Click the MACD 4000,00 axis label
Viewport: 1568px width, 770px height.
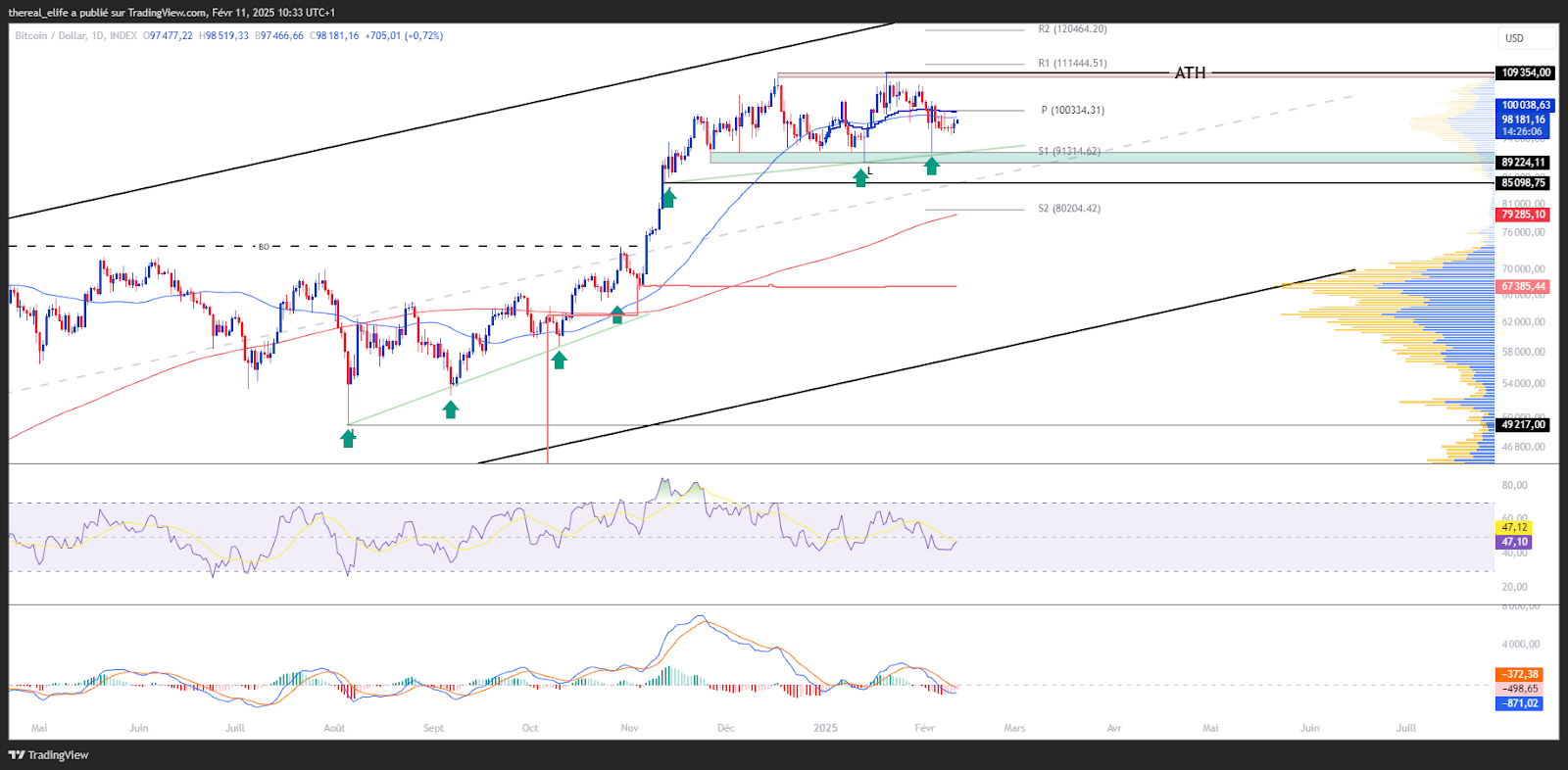(x=1521, y=644)
